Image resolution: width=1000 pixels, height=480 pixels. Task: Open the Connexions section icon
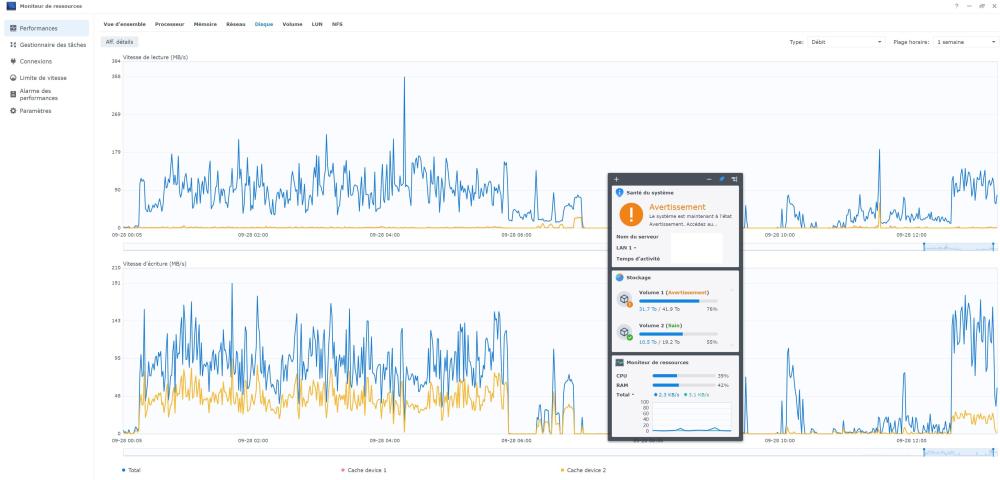pos(13,61)
